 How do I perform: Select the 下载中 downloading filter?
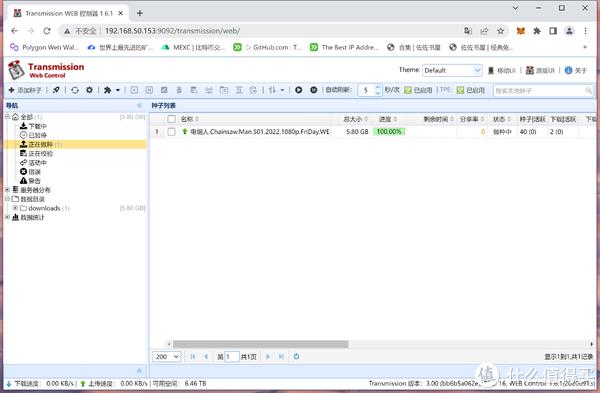point(33,126)
